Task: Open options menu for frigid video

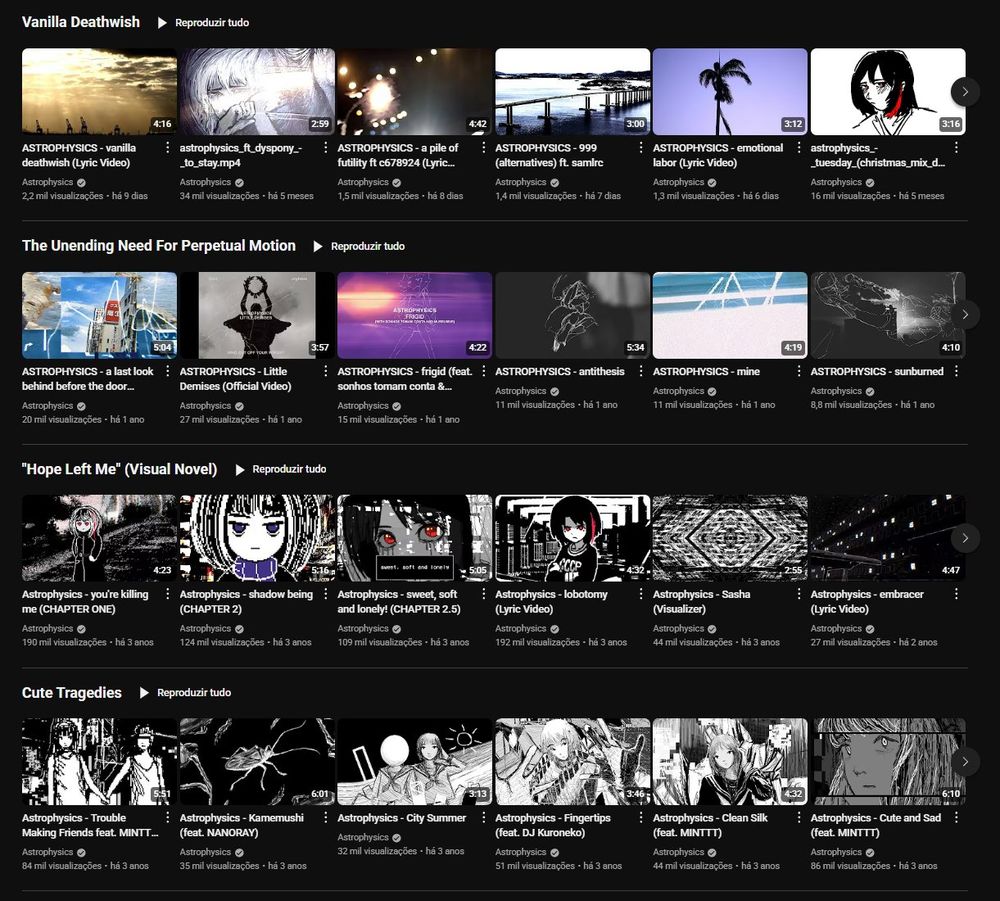Action: pos(483,371)
